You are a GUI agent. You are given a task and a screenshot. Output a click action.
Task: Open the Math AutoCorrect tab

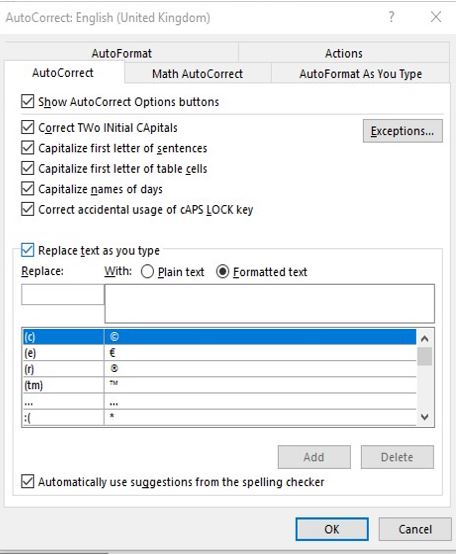pos(197,74)
